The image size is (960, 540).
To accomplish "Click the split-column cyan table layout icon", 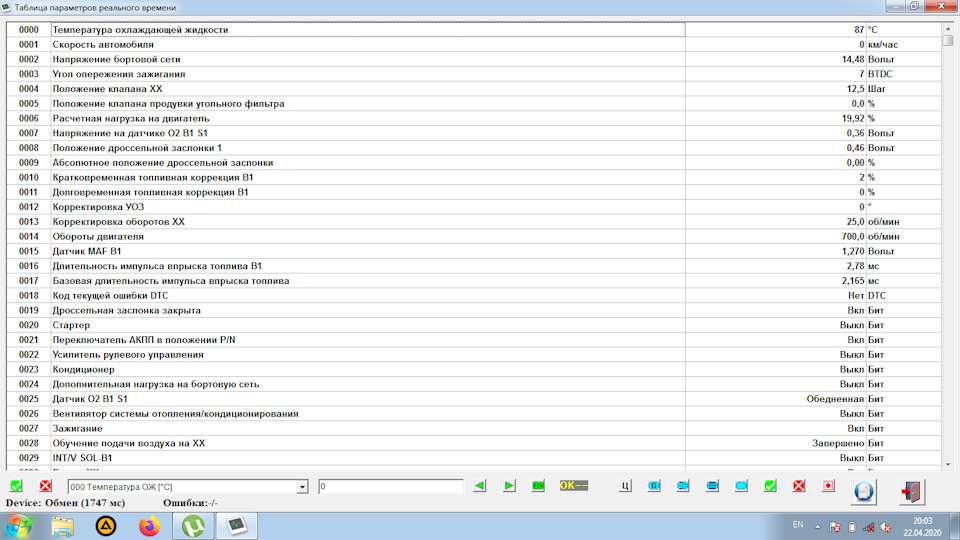I will (683, 486).
